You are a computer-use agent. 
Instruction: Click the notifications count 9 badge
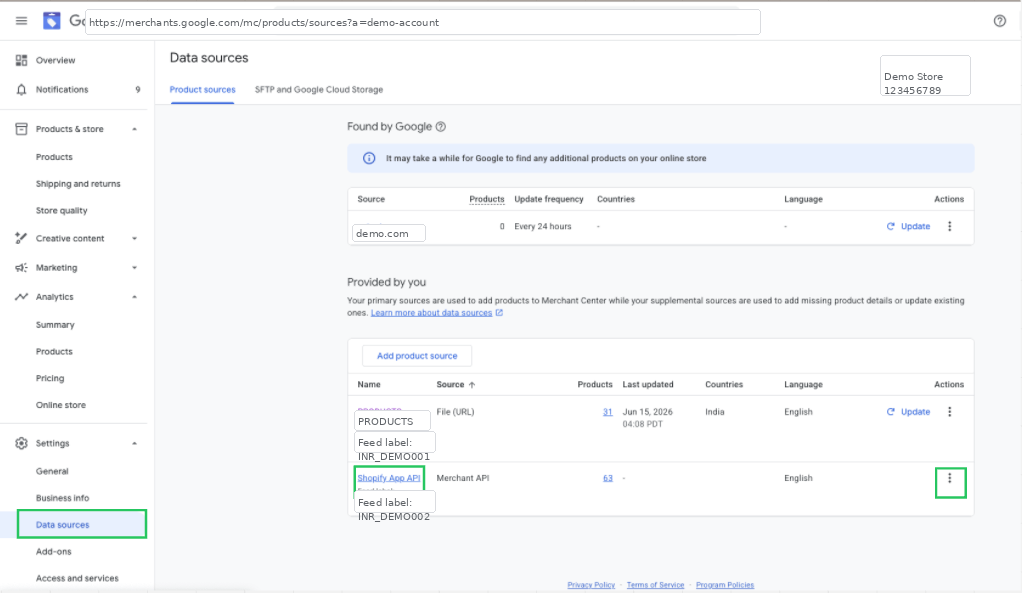tap(138, 89)
